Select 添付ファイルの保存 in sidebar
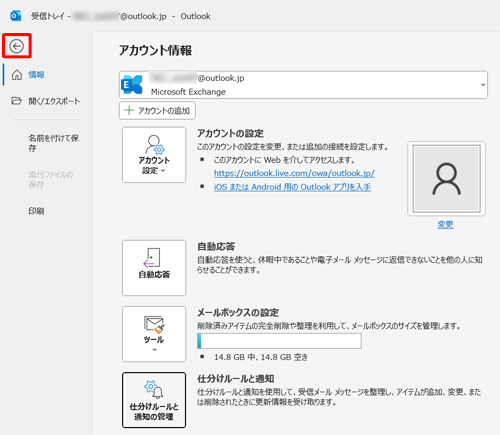 pos(50,179)
